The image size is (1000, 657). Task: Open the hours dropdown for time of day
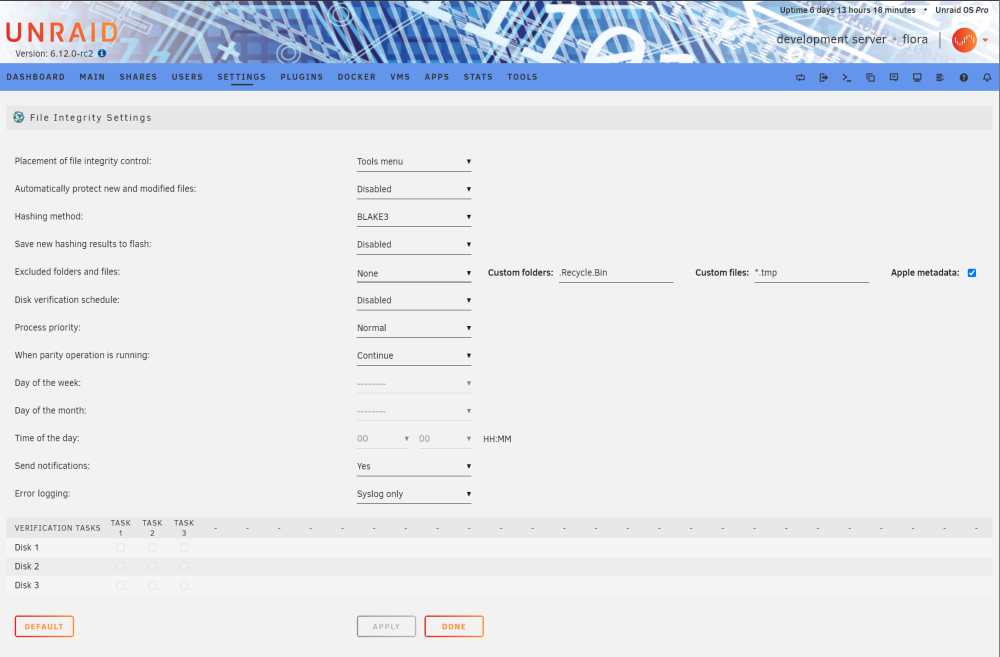pos(383,439)
